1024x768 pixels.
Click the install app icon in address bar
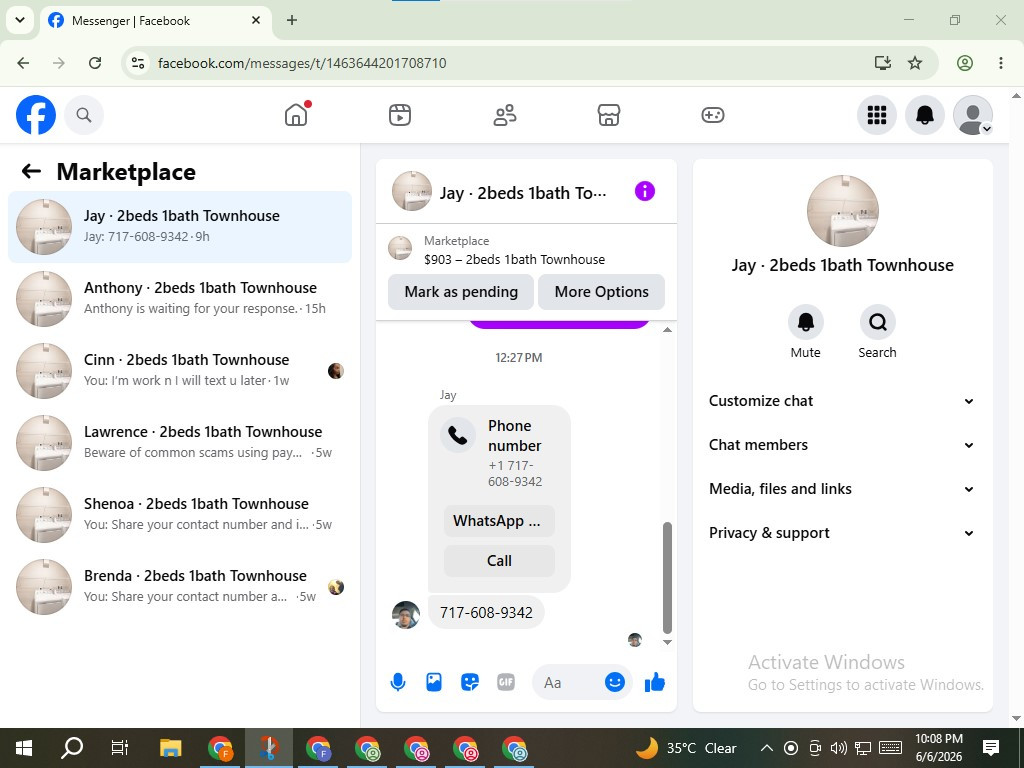coord(882,63)
